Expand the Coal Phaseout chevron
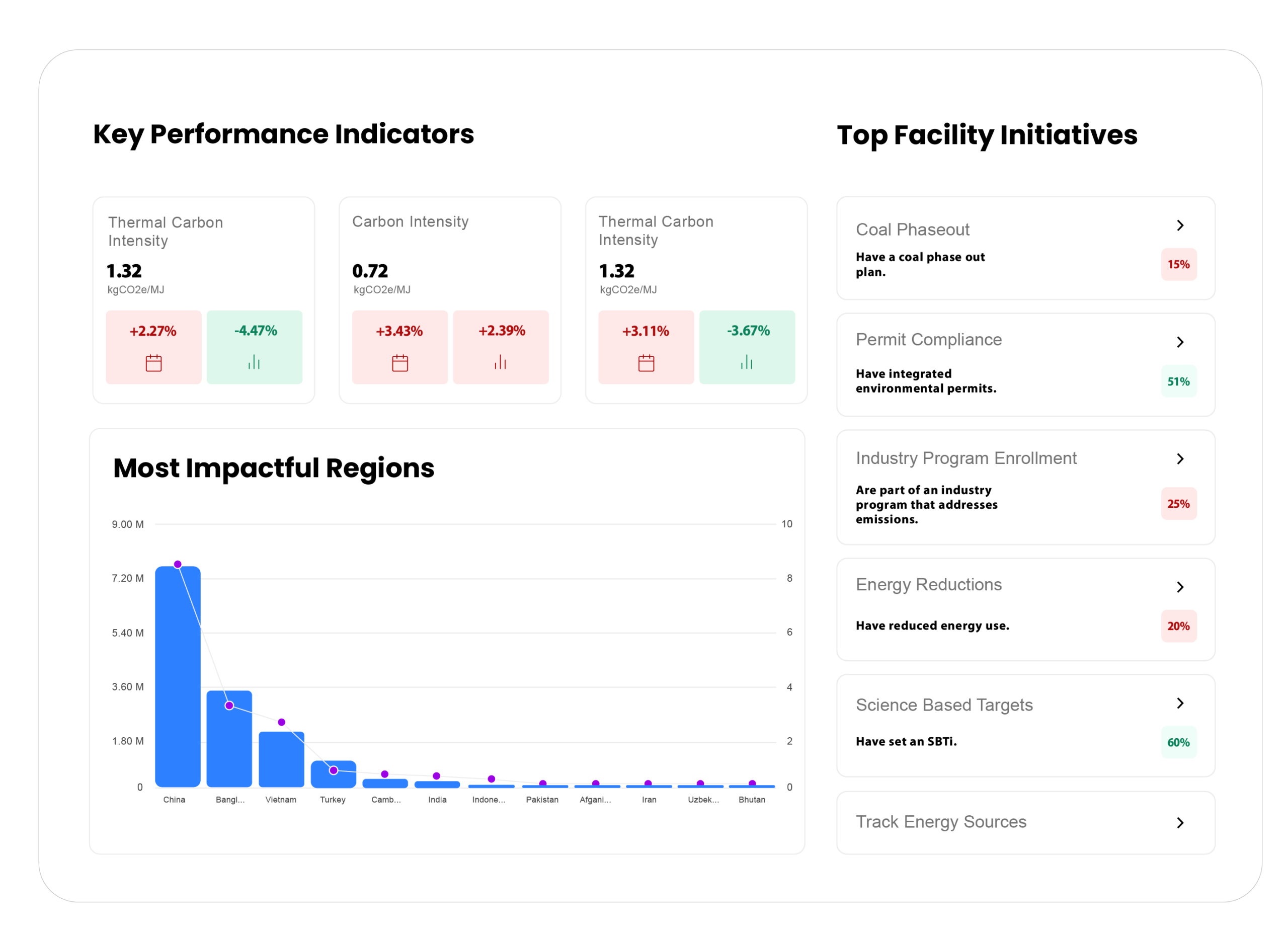The height and width of the screenshot is (933, 1288). point(1181,225)
